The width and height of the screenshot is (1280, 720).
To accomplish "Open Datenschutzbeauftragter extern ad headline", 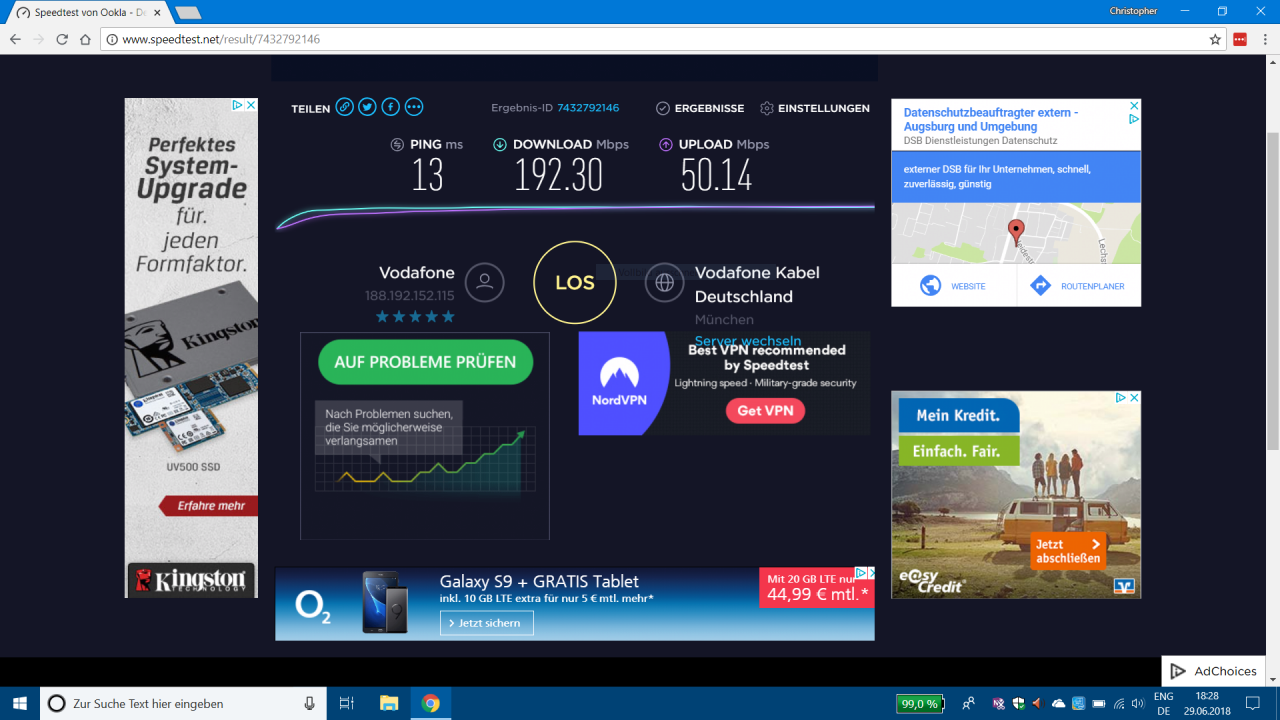I will coord(991,120).
